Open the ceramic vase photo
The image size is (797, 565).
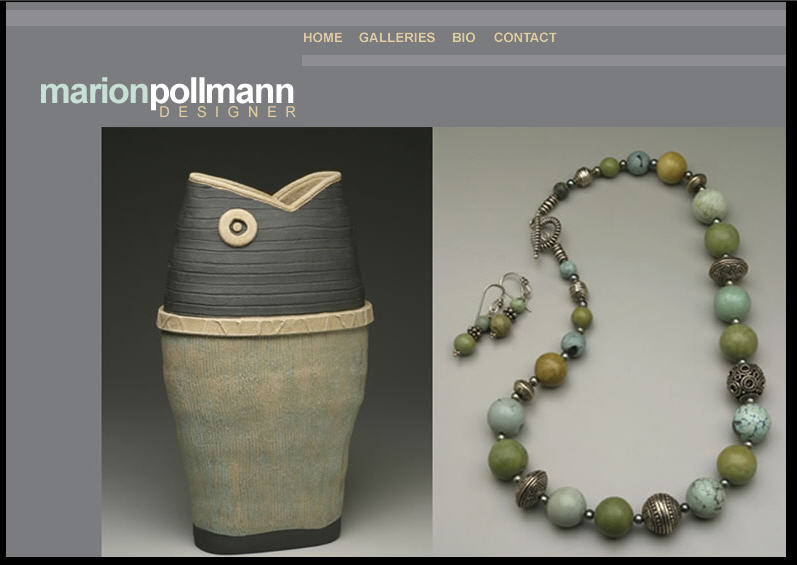tap(267, 341)
